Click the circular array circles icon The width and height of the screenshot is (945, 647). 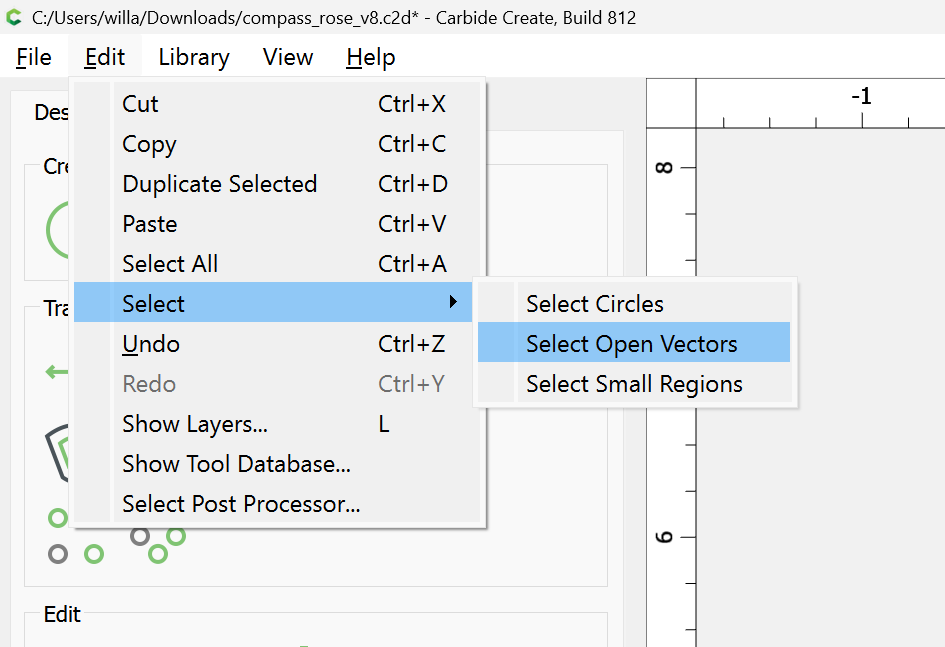158,544
